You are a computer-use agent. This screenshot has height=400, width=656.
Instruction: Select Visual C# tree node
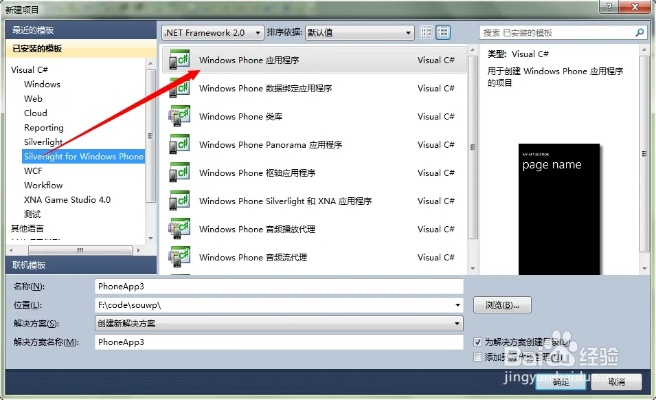[x=30, y=70]
